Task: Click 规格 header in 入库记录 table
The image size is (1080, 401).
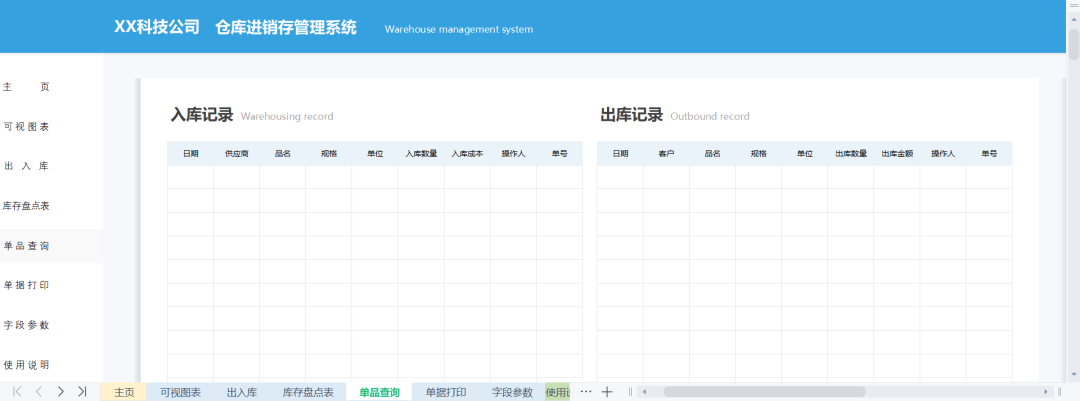Action: 329,154
